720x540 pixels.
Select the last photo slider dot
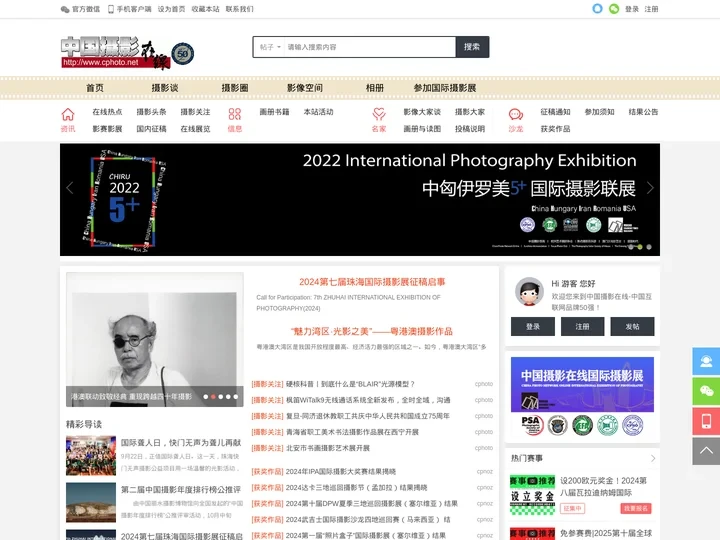click(236, 397)
